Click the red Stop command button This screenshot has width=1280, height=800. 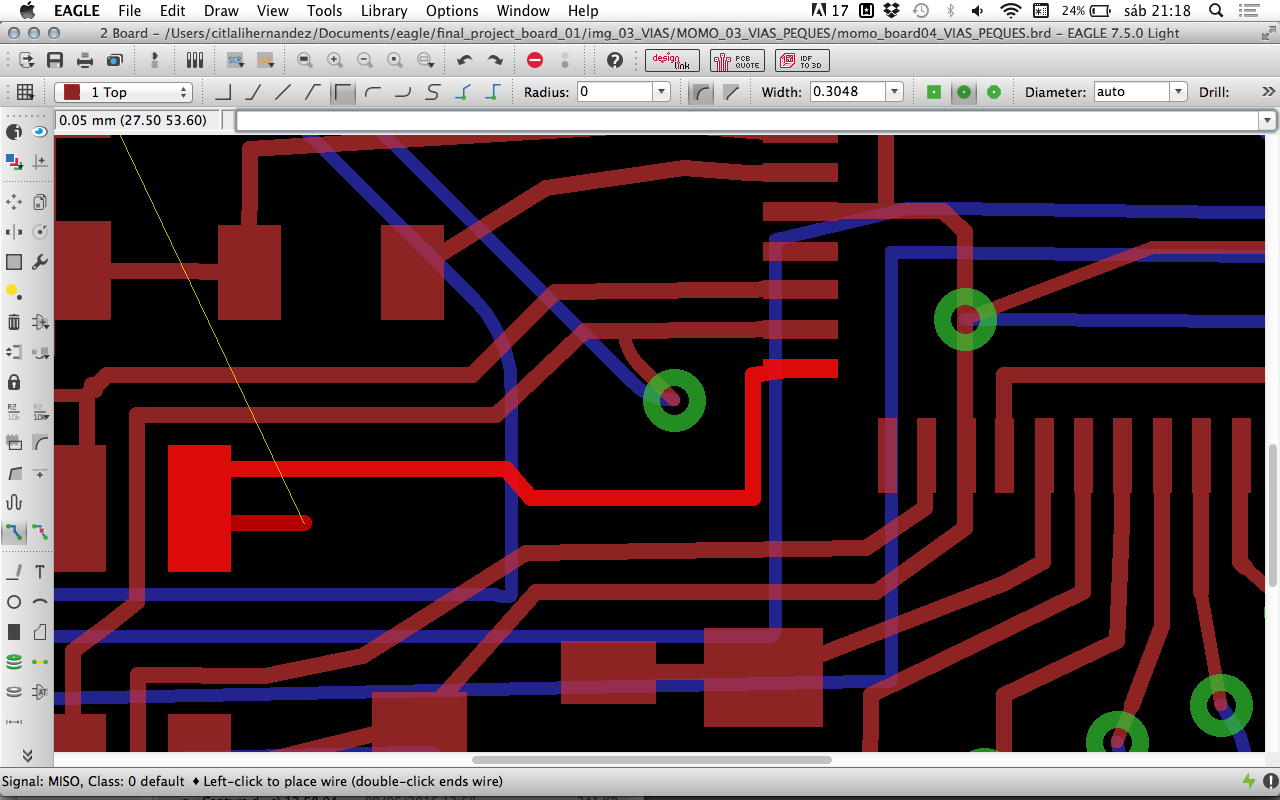pos(535,60)
